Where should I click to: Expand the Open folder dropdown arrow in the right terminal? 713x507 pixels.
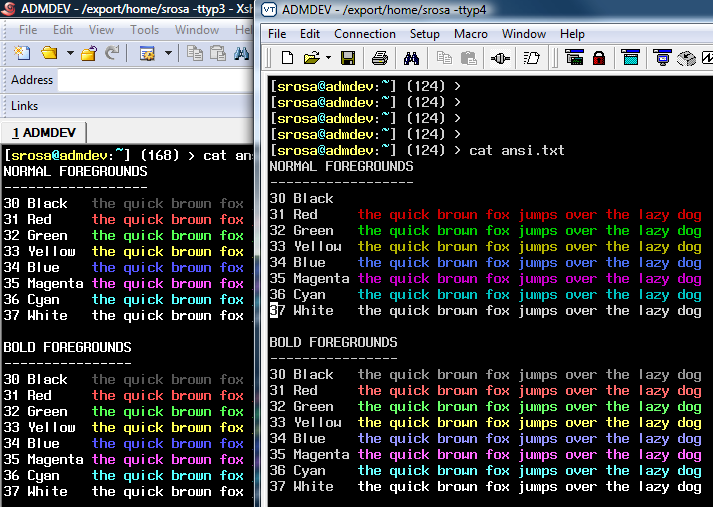click(329, 58)
